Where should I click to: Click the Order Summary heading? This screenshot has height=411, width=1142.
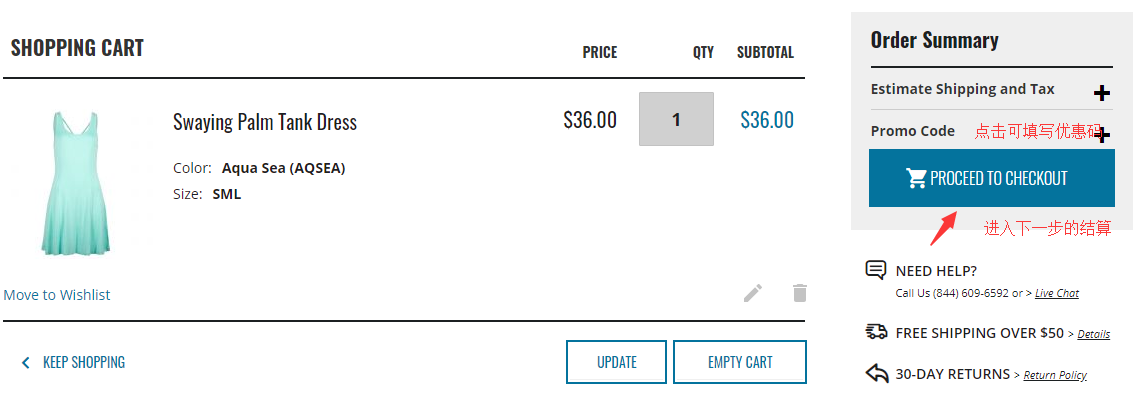point(934,40)
